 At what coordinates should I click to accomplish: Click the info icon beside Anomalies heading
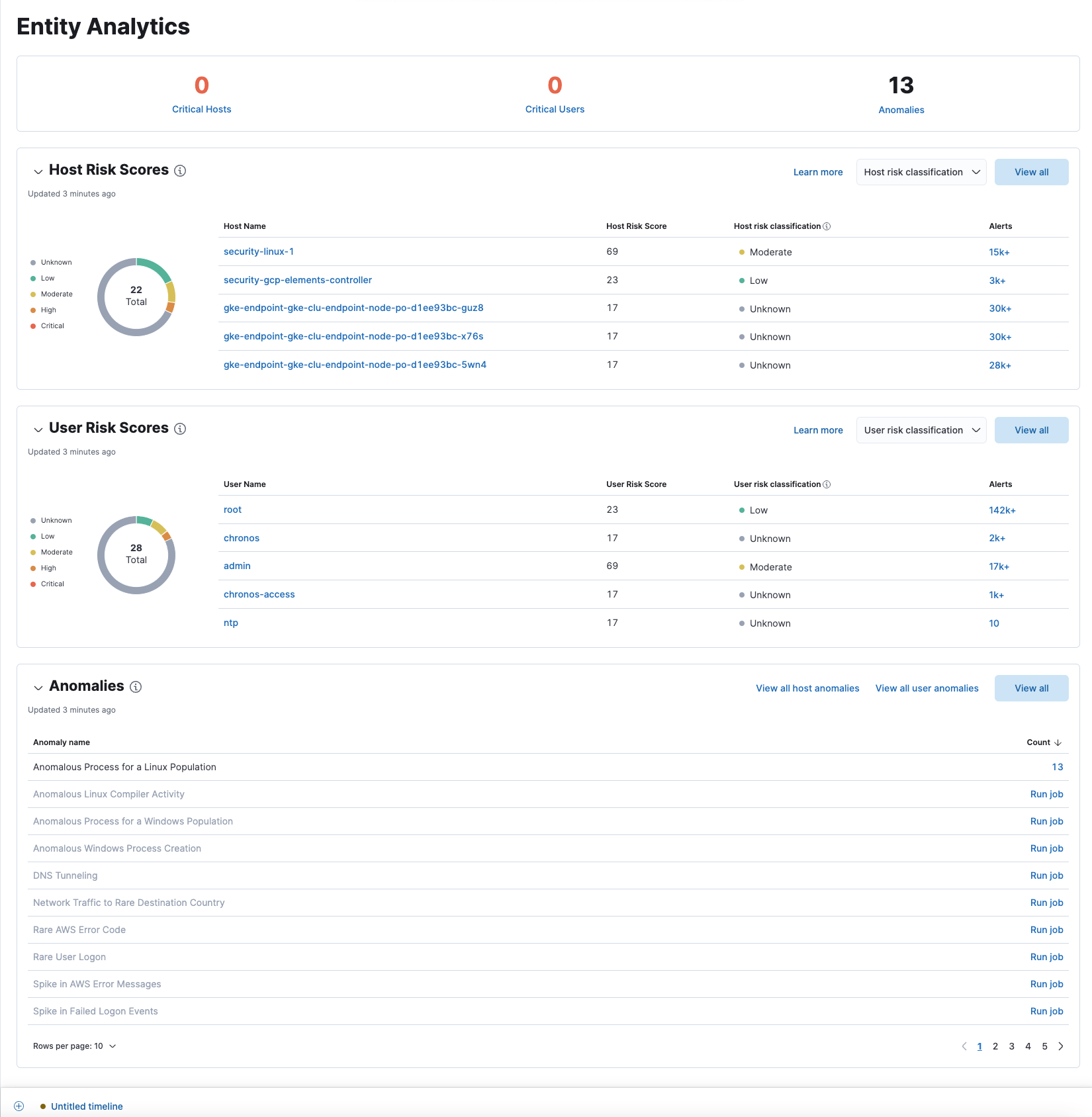click(136, 687)
